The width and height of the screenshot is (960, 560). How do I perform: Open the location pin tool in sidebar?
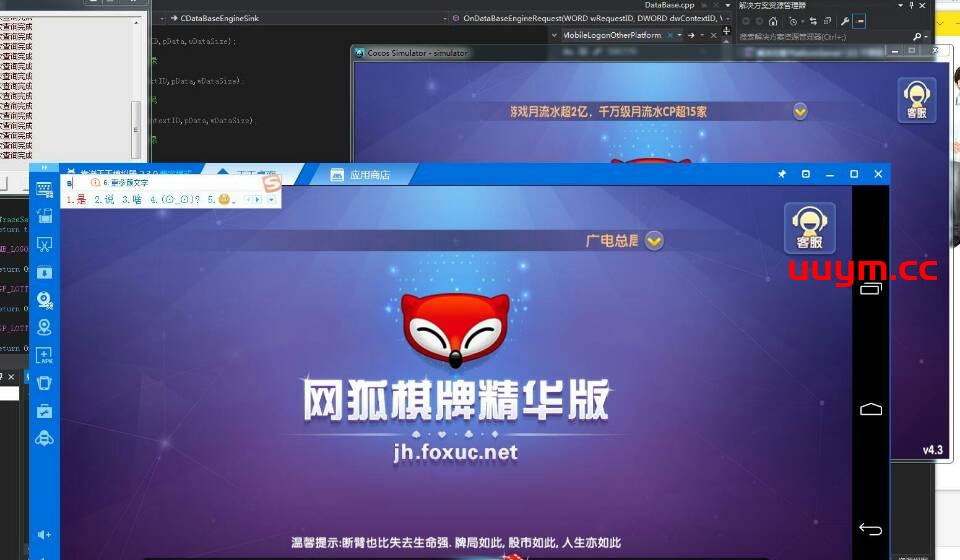(44, 327)
